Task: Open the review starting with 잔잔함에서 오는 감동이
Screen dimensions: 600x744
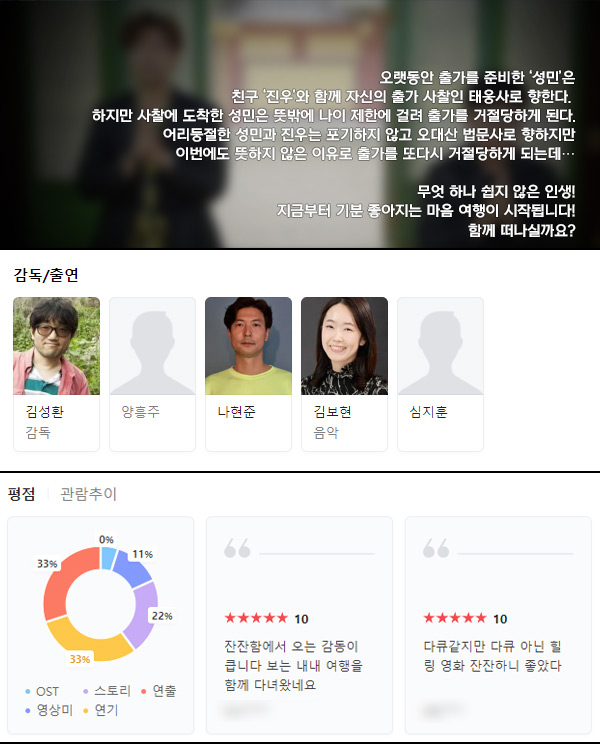Action: coord(299,625)
